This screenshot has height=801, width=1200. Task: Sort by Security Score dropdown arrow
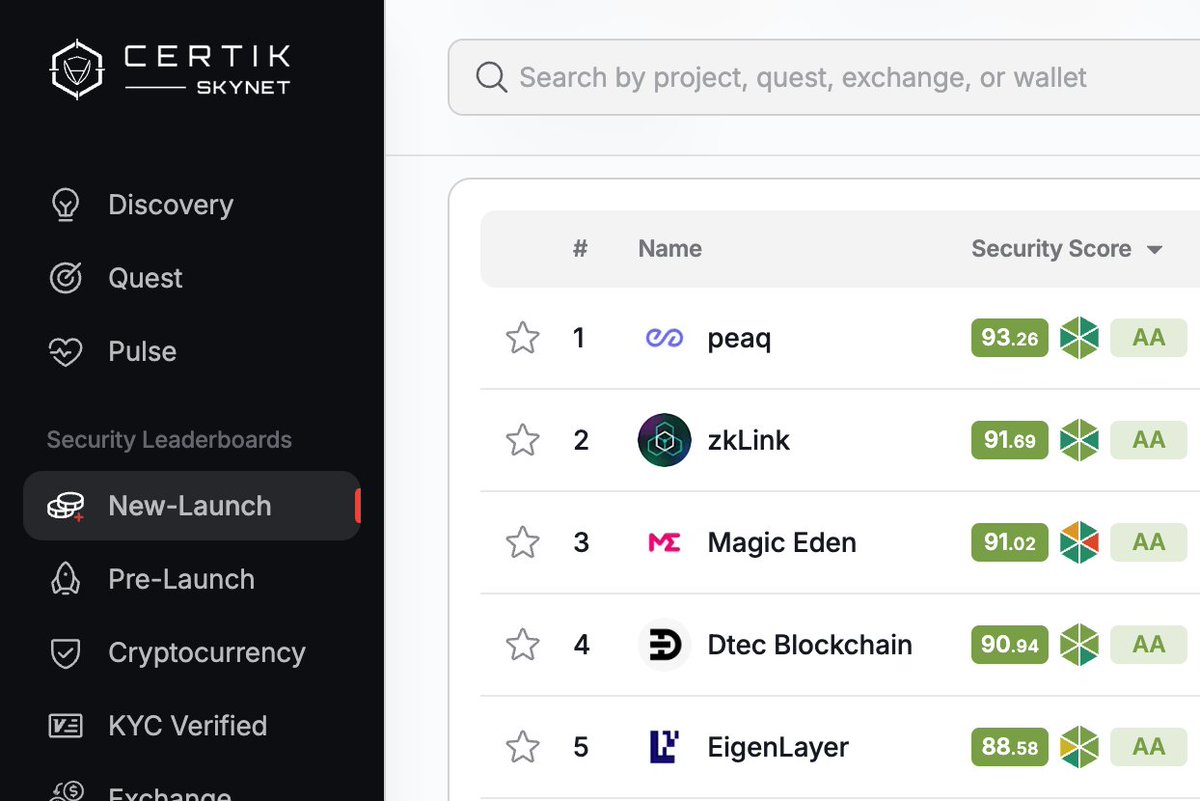pos(1155,250)
